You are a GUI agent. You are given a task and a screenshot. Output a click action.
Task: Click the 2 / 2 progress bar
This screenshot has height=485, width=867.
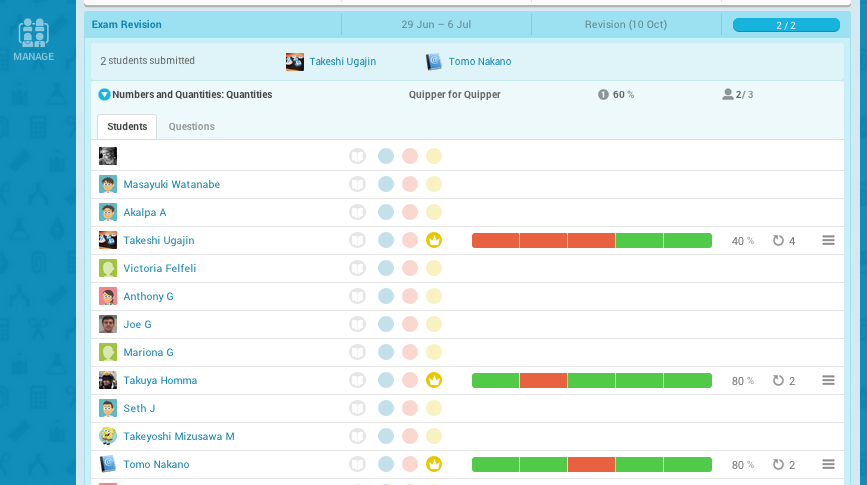[x=786, y=25]
